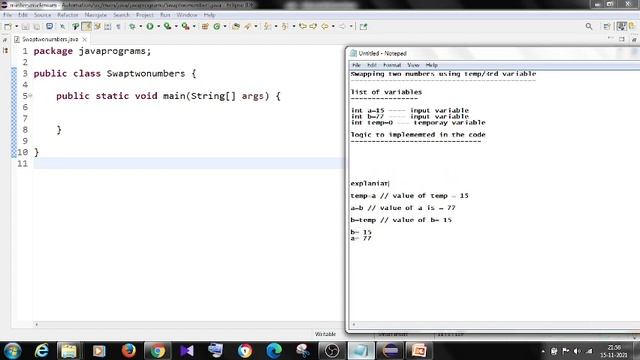Open Microsoft Edge from the taskbar
The height and width of the screenshot is (360, 640).
[274, 351]
